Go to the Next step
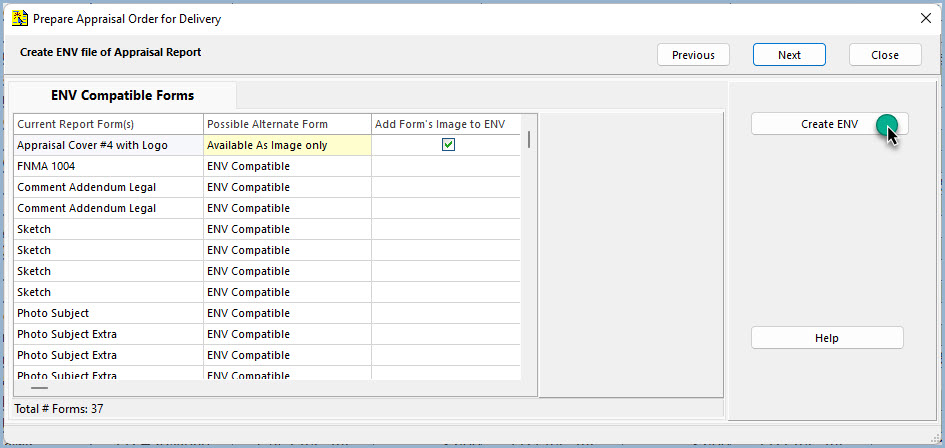 [789, 55]
